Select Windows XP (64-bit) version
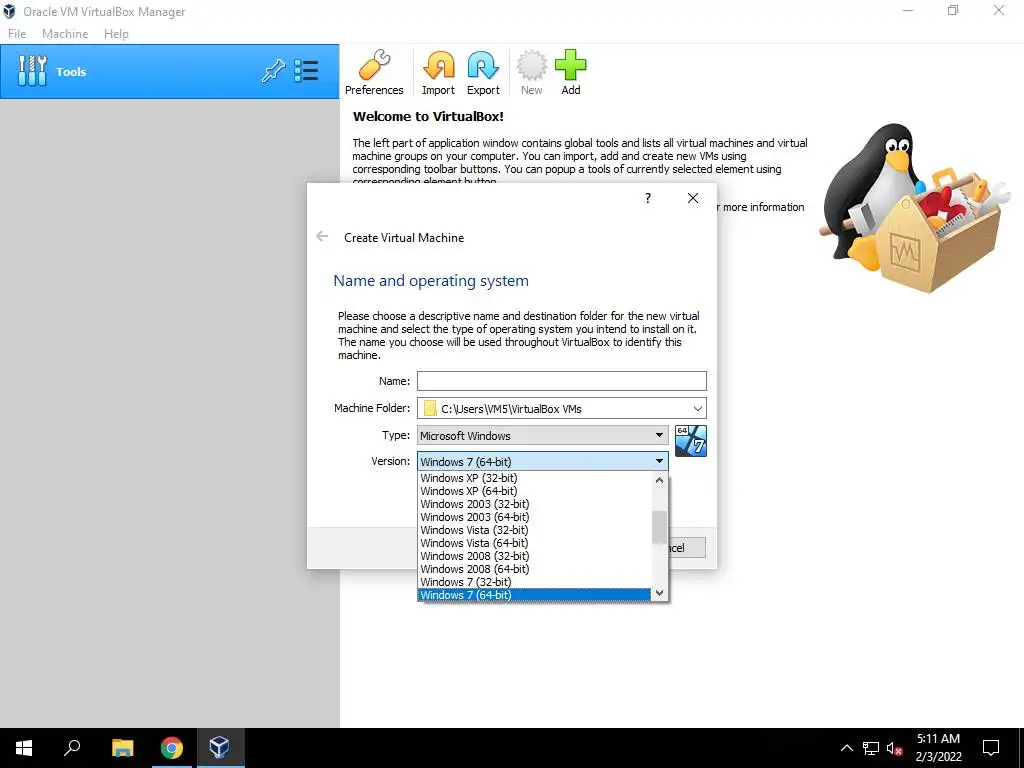The height and width of the screenshot is (768, 1024). (x=535, y=491)
